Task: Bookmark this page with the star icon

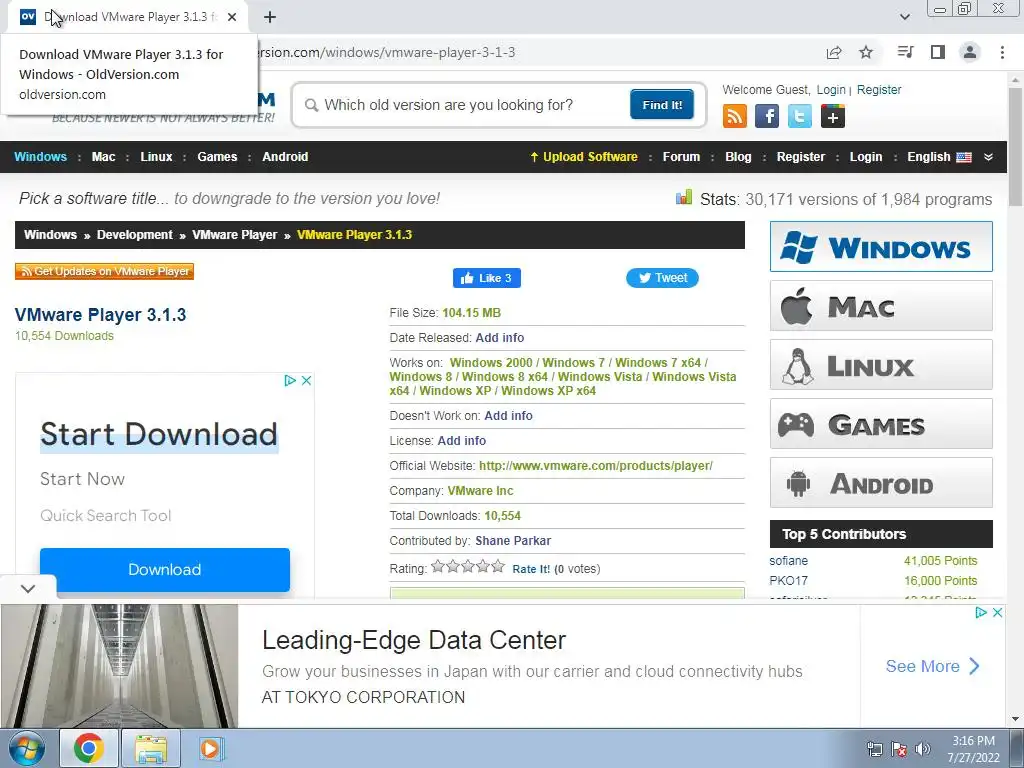Action: (866, 52)
